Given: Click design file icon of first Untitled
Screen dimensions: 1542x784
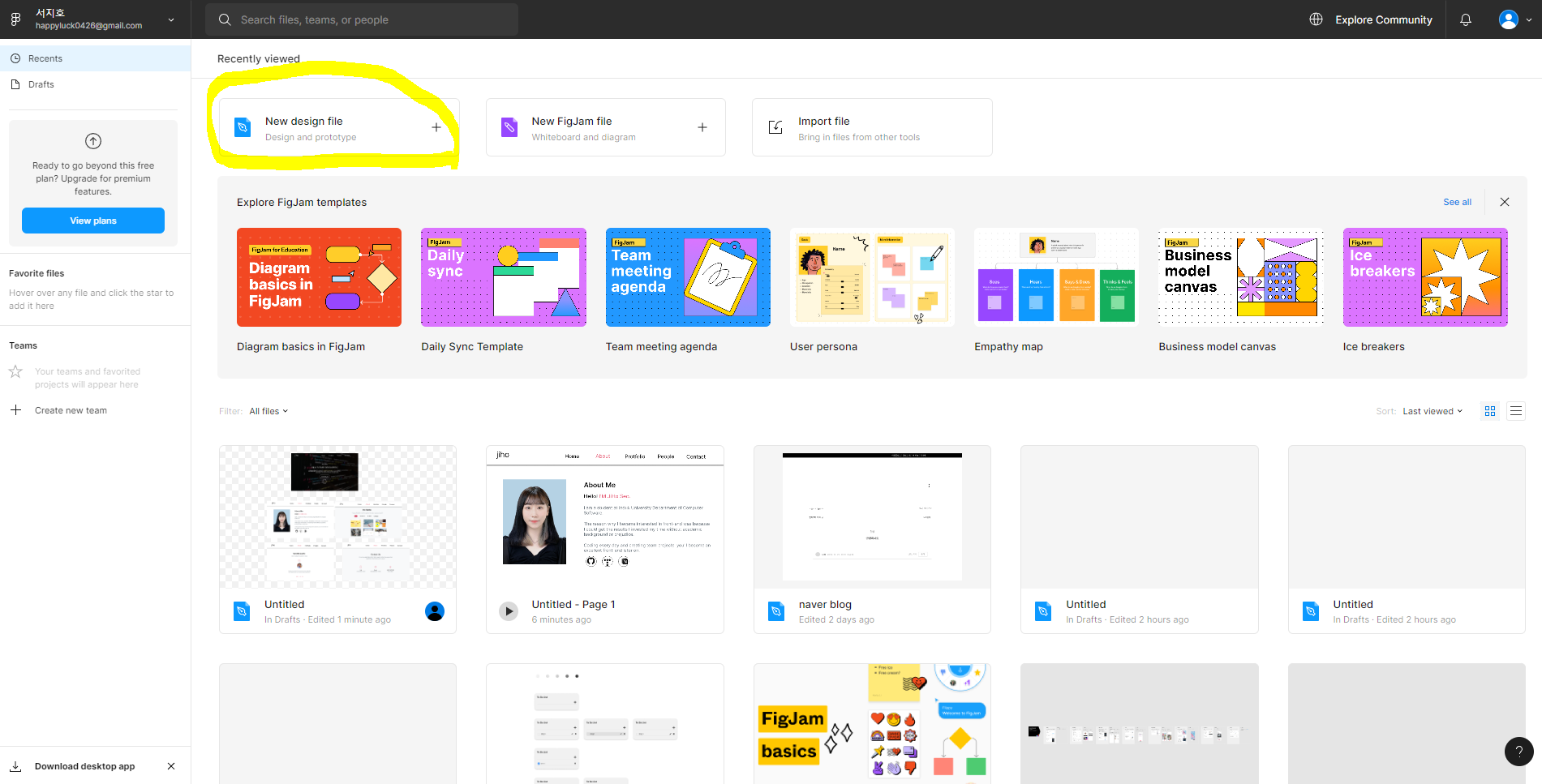Looking at the screenshot, I should [x=242, y=611].
